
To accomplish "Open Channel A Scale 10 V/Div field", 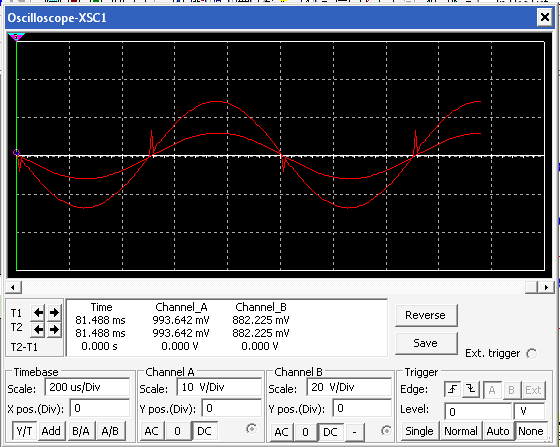I will pyautogui.click(x=219, y=387).
